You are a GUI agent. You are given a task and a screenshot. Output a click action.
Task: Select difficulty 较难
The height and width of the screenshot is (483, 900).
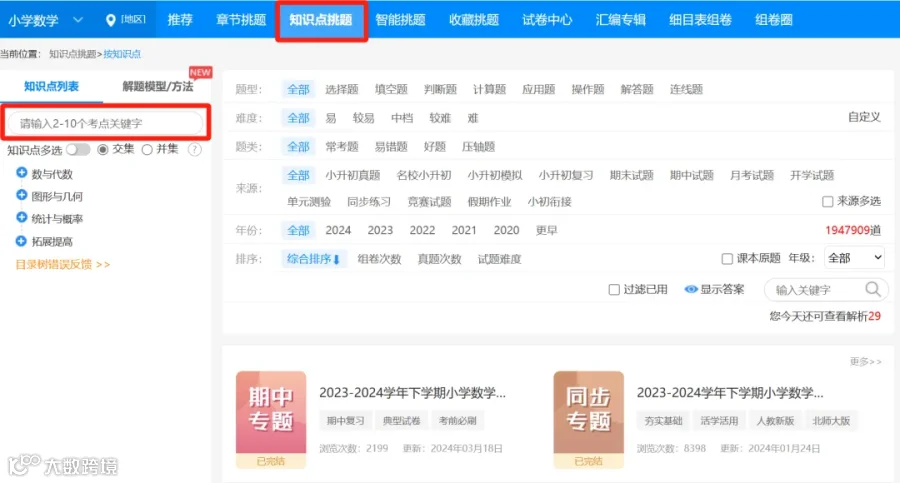[x=440, y=118]
